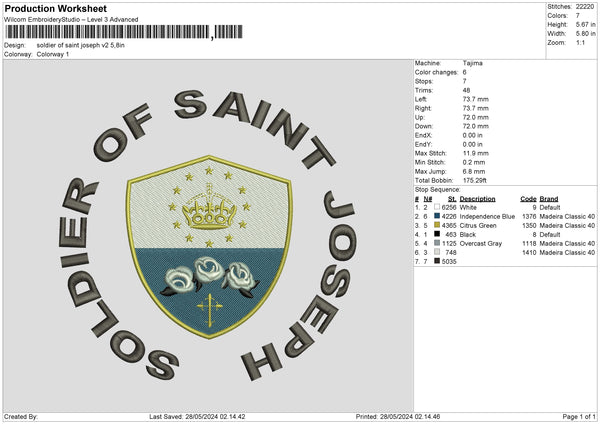Select the 'Black' description in stop 4
The height and width of the screenshot is (424, 600).
pos(468,235)
